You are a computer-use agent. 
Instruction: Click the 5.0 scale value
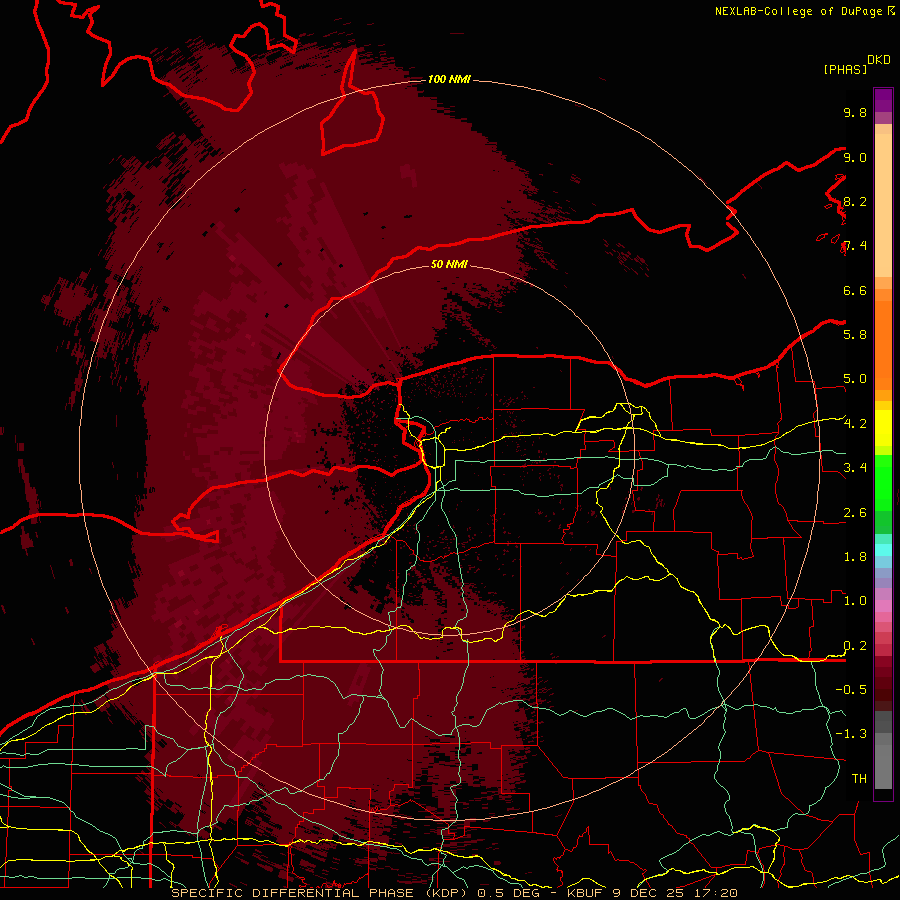click(855, 379)
